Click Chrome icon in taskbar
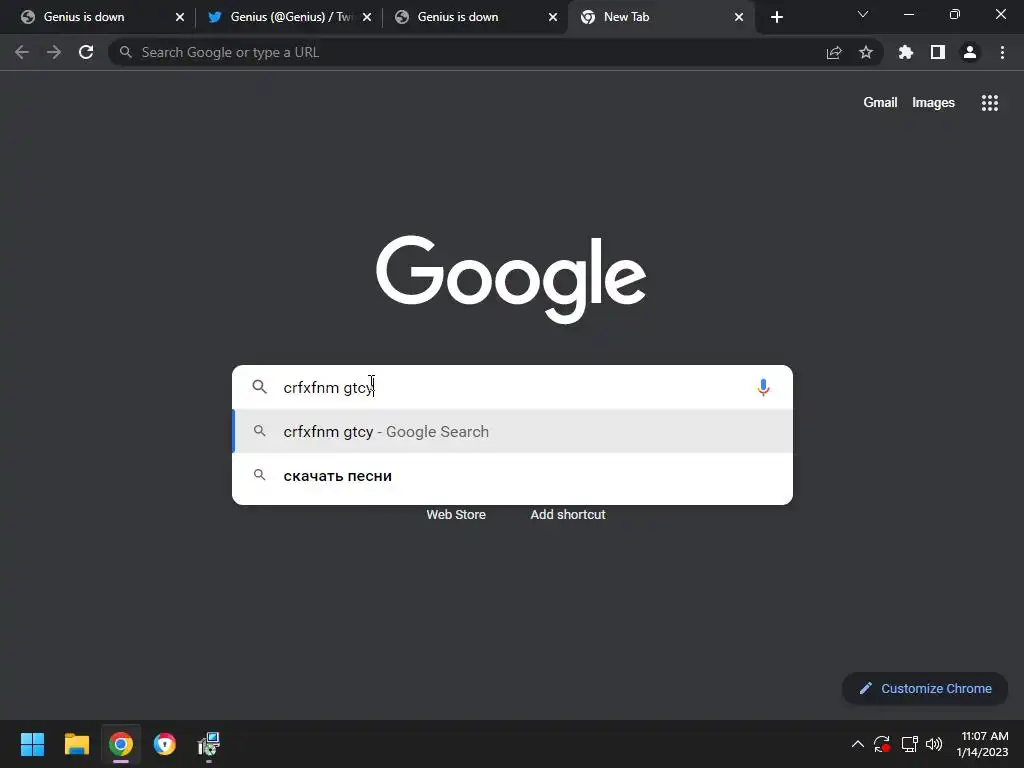This screenshot has width=1024, height=768. [121, 744]
